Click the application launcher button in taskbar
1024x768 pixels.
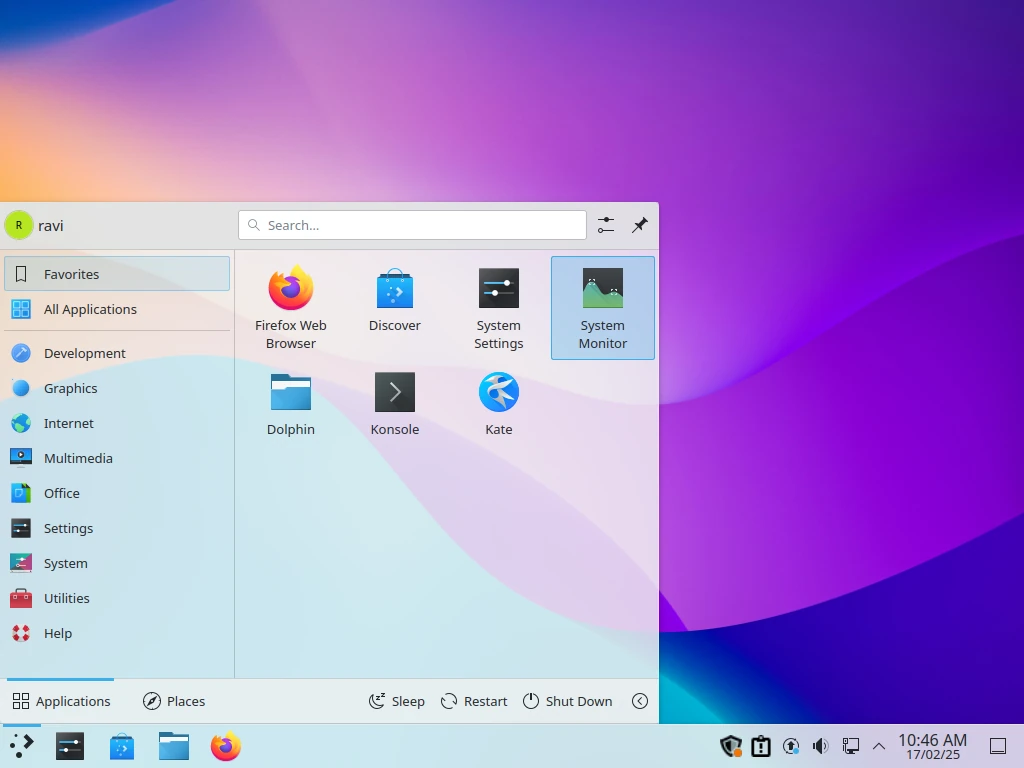pos(21,746)
